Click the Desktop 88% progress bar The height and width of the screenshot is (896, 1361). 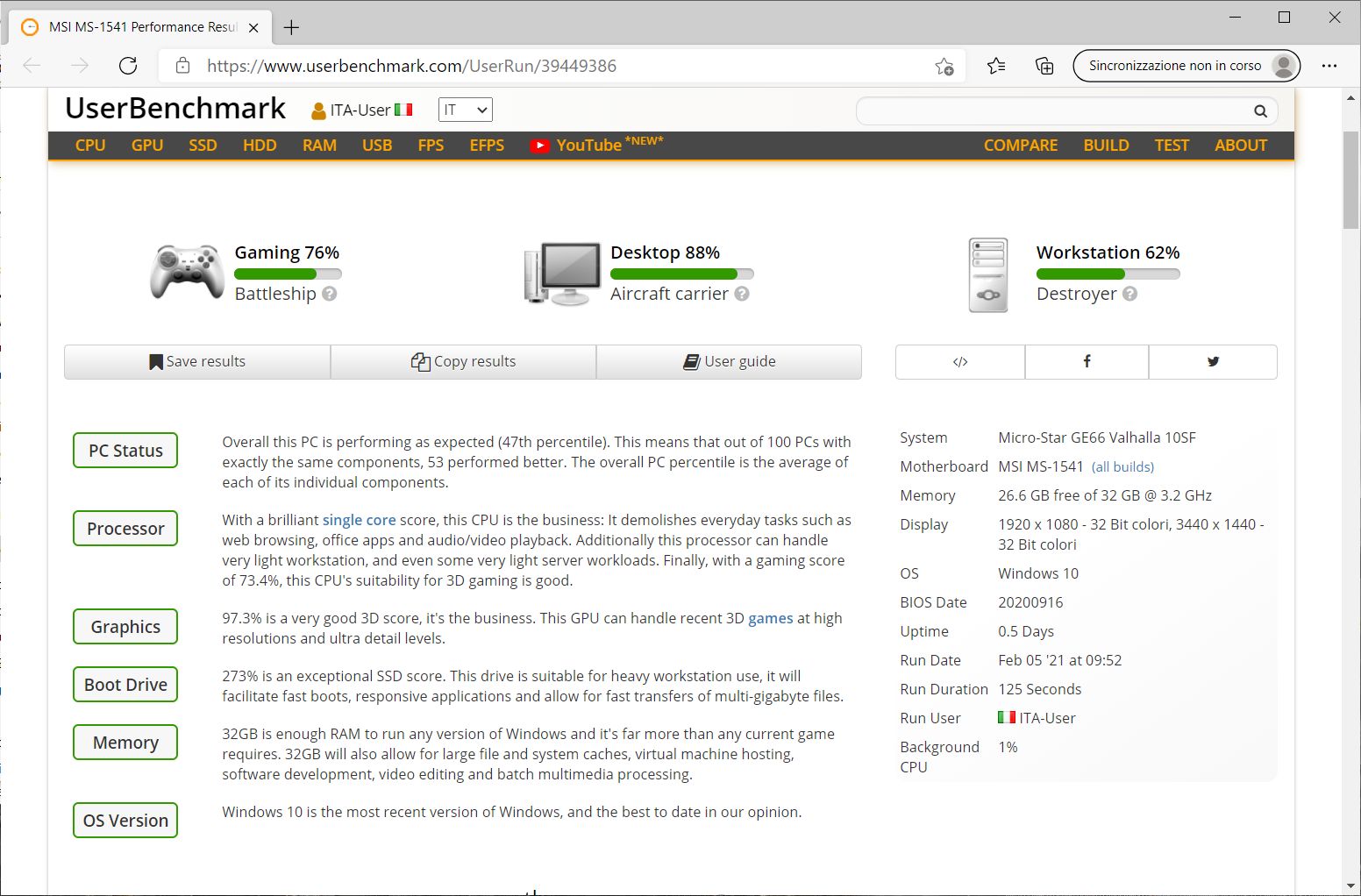[x=682, y=274]
